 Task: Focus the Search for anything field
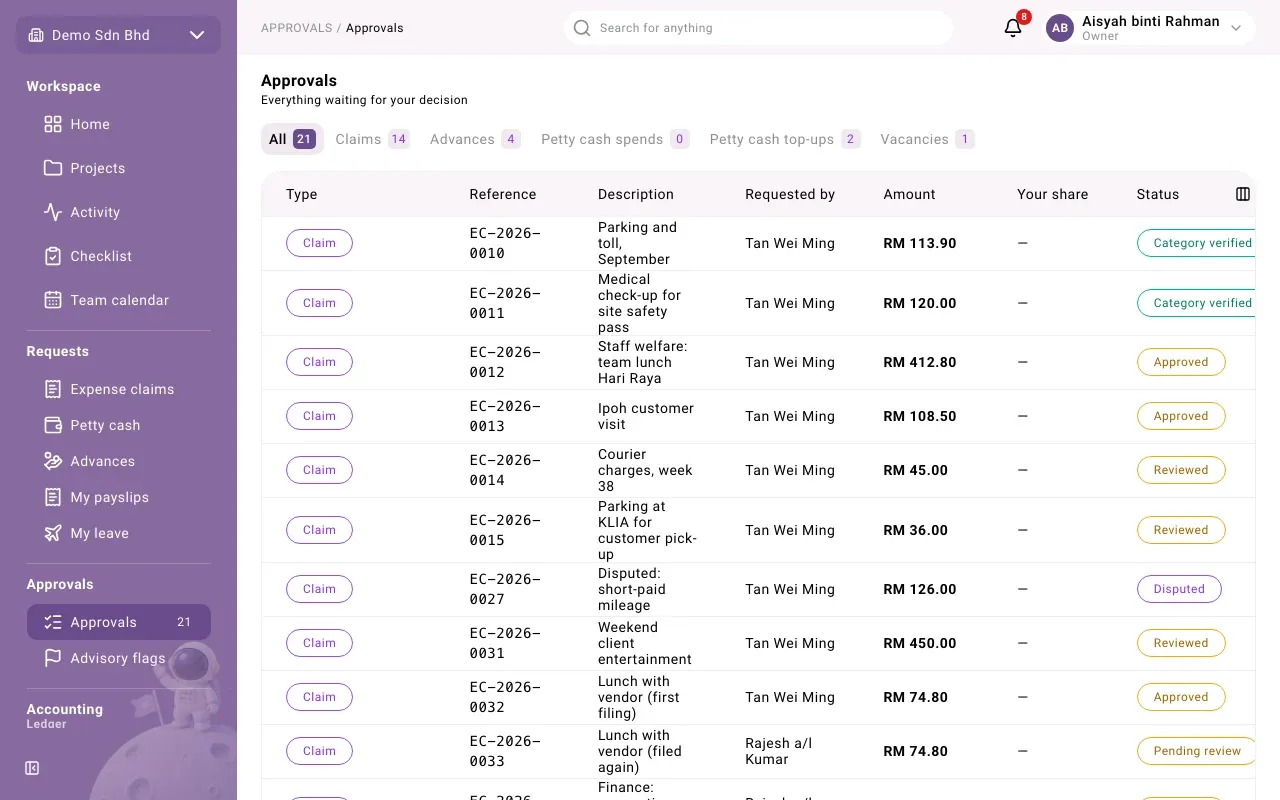pyautogui.click(x=758, y=28)
